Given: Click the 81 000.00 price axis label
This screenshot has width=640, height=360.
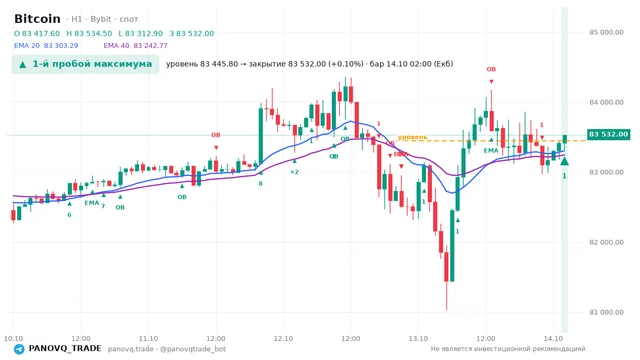Looking at the screenshot, I should tap(606, 312).
